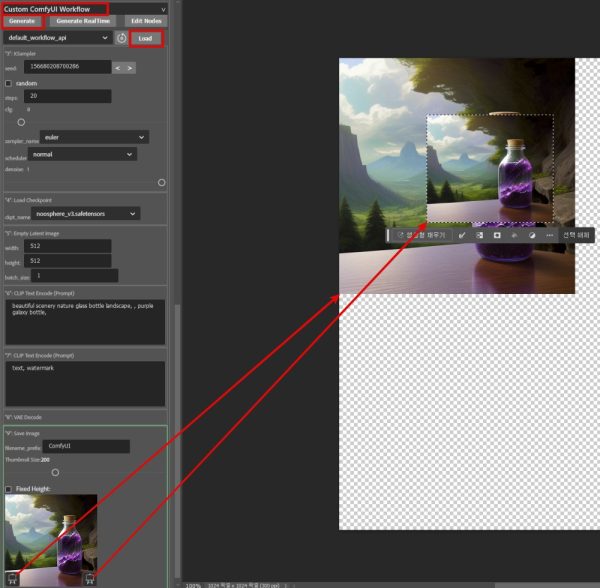Click the Generative Fill button in contextual bar

pos(421,235)
